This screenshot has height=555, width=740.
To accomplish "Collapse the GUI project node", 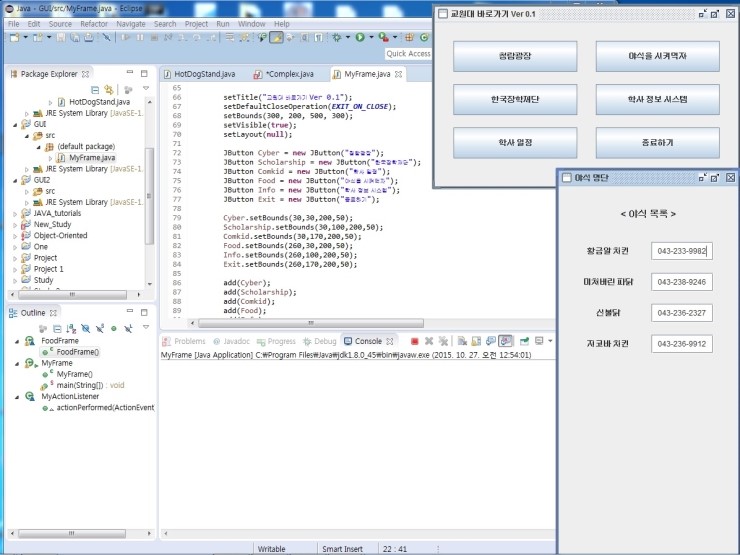I will coord(15,125).
